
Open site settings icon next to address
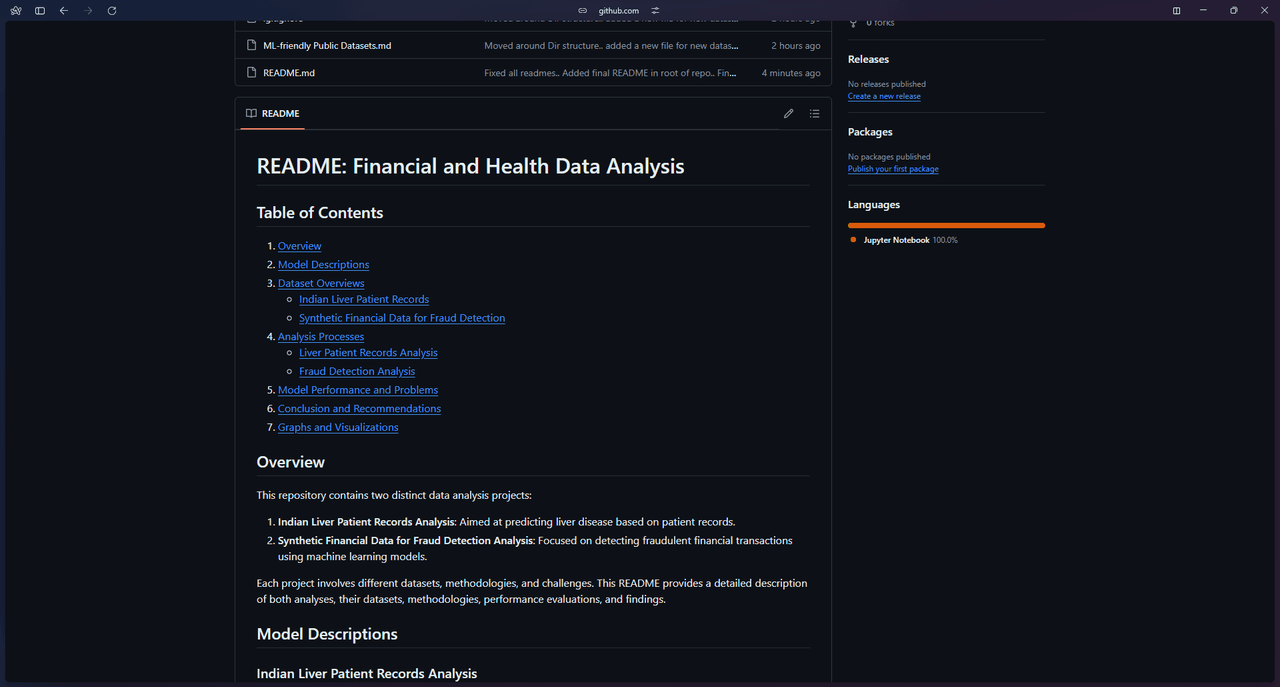pyautogui.click(x=656, y=10)
